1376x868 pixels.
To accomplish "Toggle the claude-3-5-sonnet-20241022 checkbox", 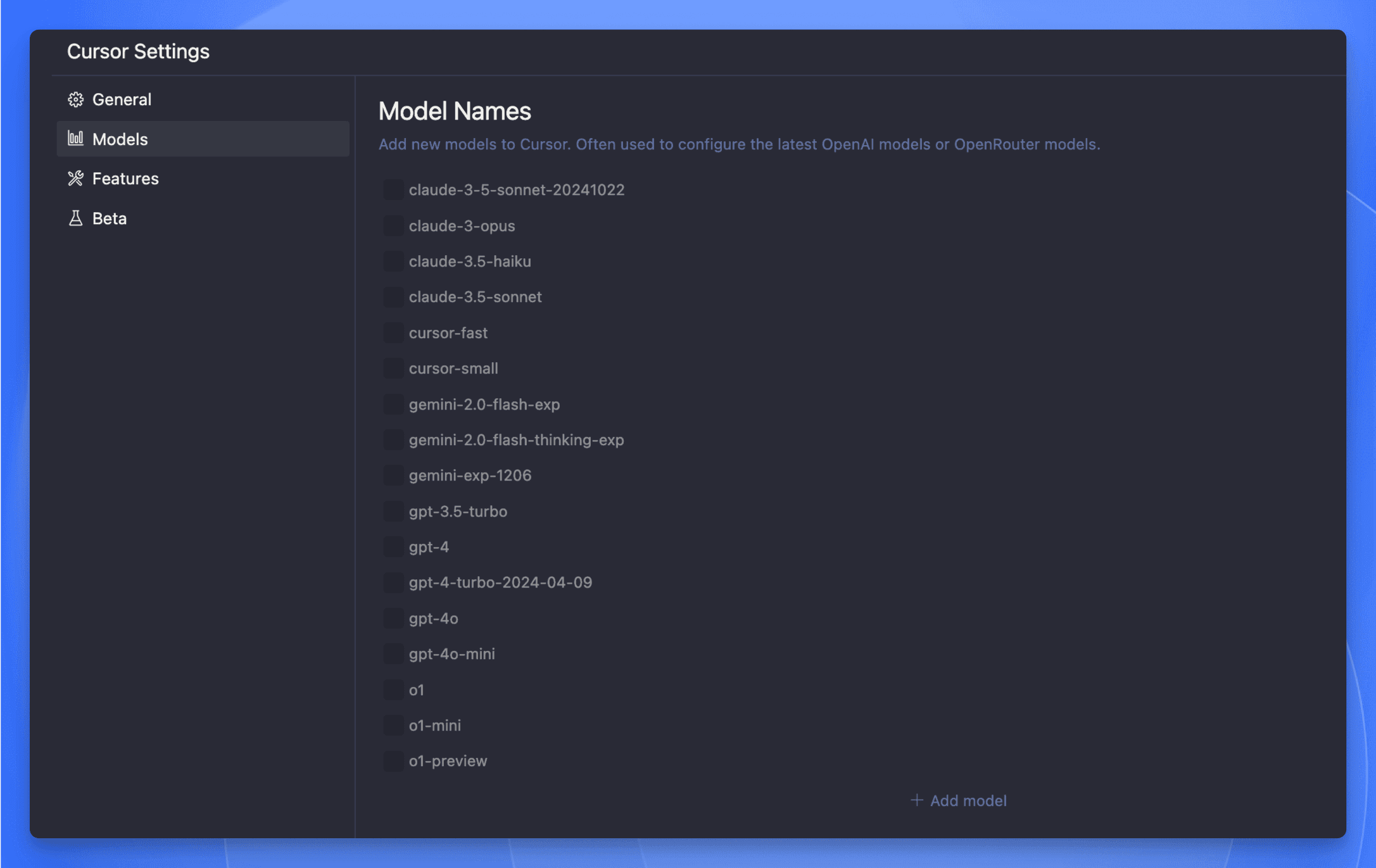I will (x=393, y=189).
